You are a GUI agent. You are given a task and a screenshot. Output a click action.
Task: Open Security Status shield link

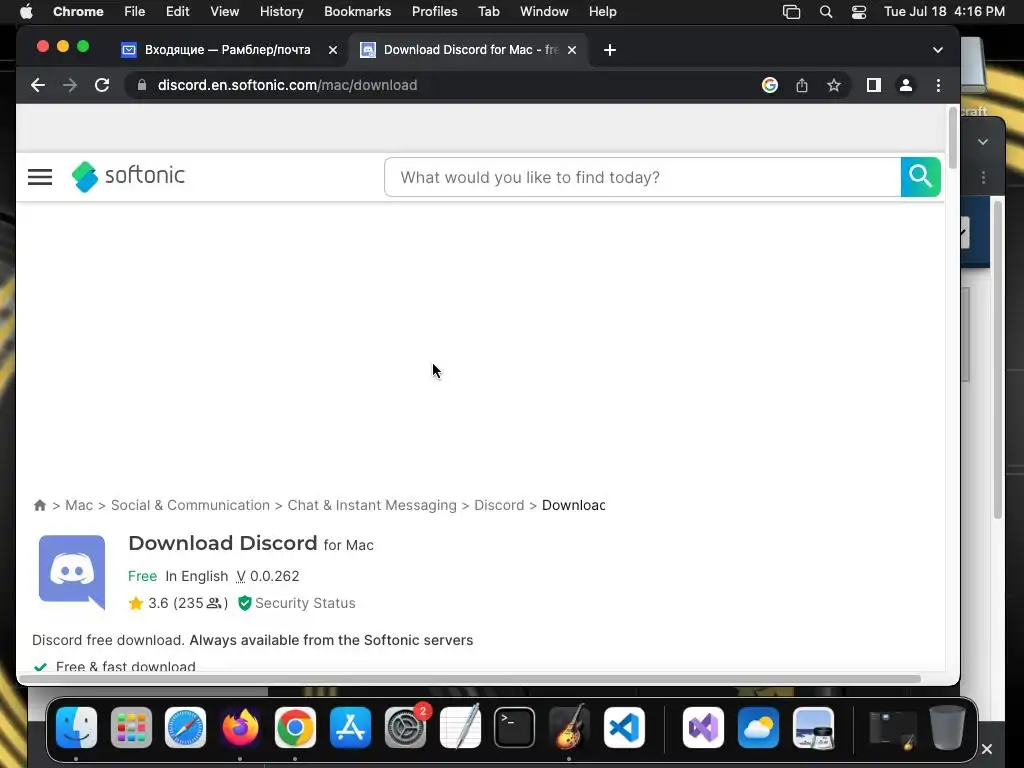(x=297, y=603)
